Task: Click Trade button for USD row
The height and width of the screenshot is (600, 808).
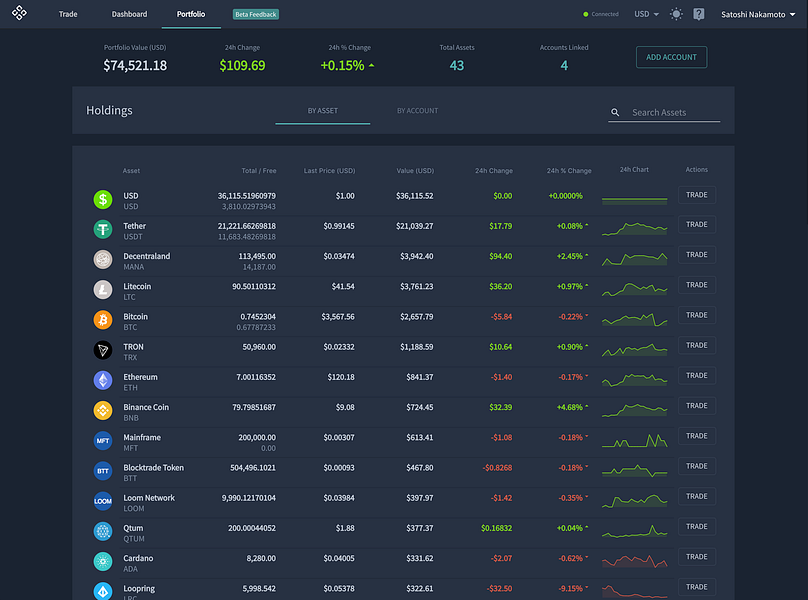Action: pos(697,195)
